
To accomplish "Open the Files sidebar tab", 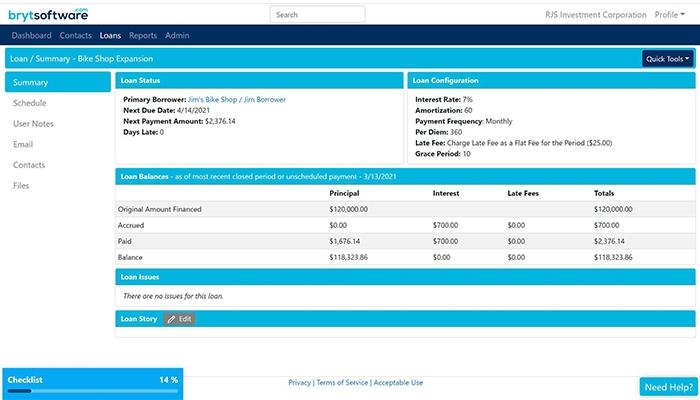I will (x=21, y=186).
